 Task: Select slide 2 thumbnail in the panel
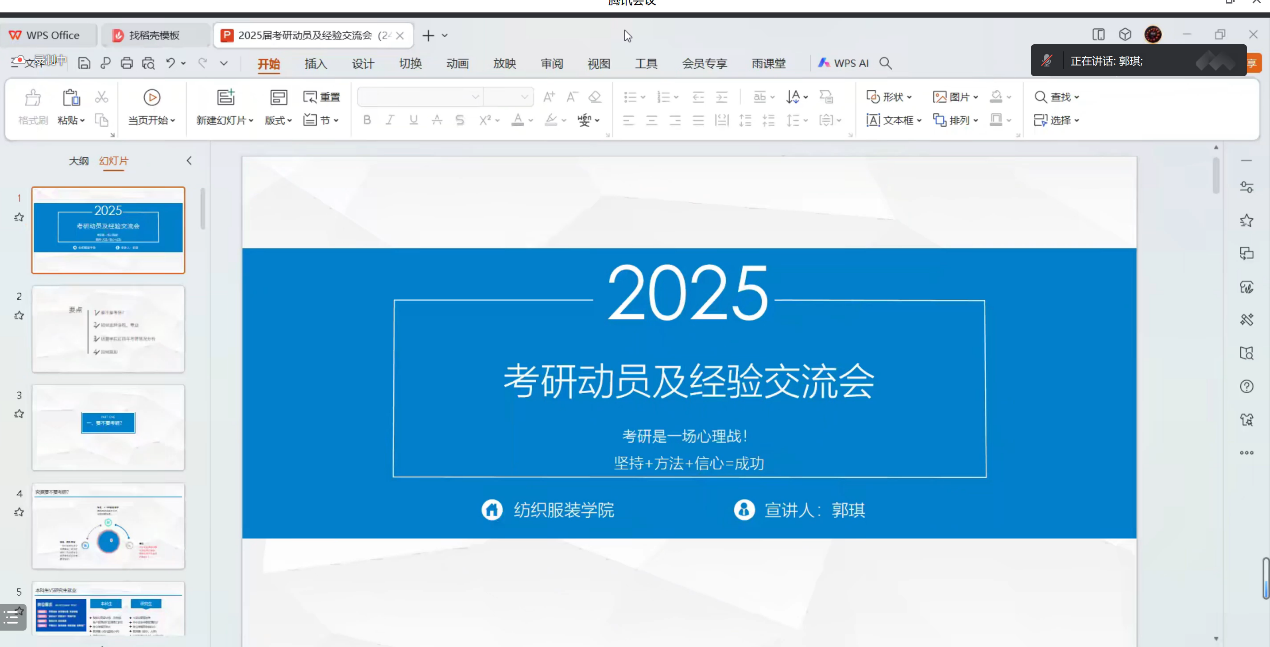(x=108, y=328)
